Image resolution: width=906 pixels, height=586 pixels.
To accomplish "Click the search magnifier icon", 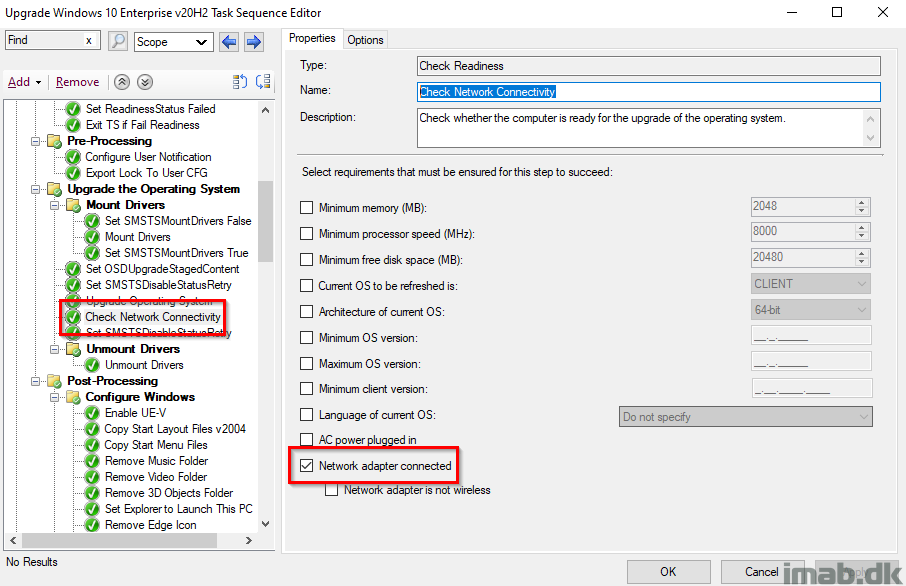I will pos(118,42).
